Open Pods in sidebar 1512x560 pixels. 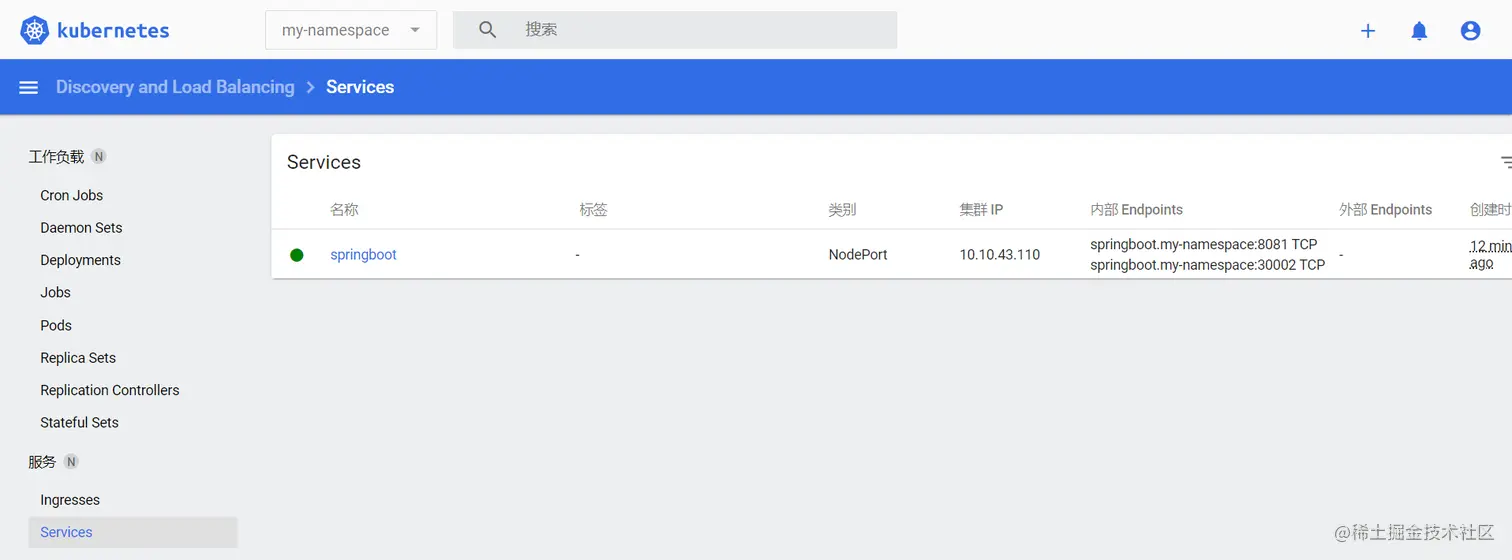(x=56, y=325)
